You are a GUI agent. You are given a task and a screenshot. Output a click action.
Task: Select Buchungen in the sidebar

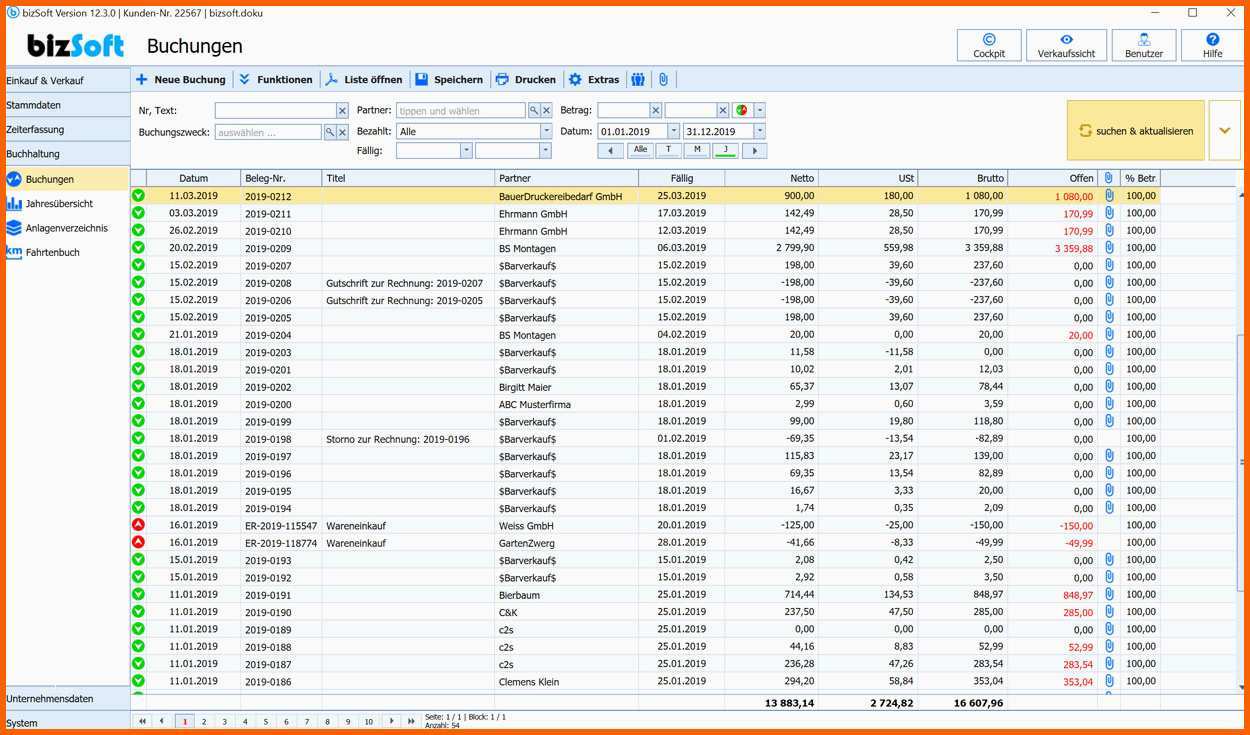[x=68, y=179]
